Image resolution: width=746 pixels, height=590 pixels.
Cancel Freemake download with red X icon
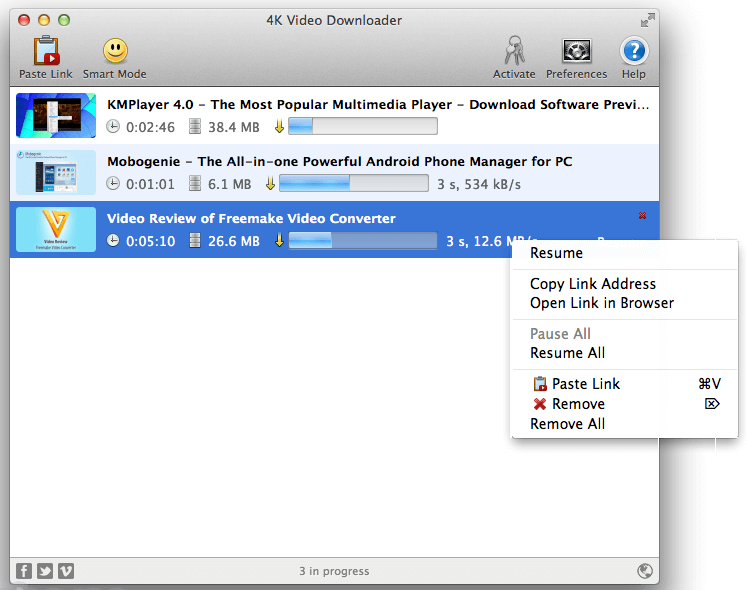coord(642,216)
